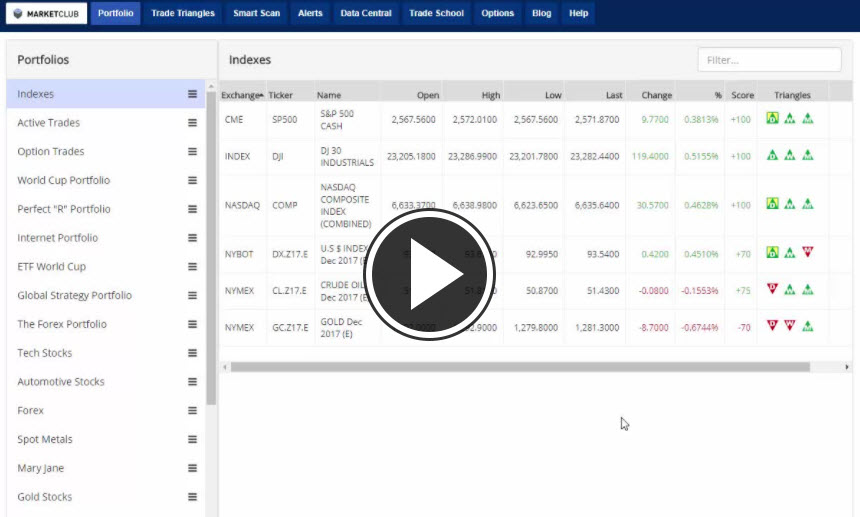Image resolution: width=860 pixels, height=517 pixels.
Task: Sort by Change column header
Action: (x=650, y=95)
